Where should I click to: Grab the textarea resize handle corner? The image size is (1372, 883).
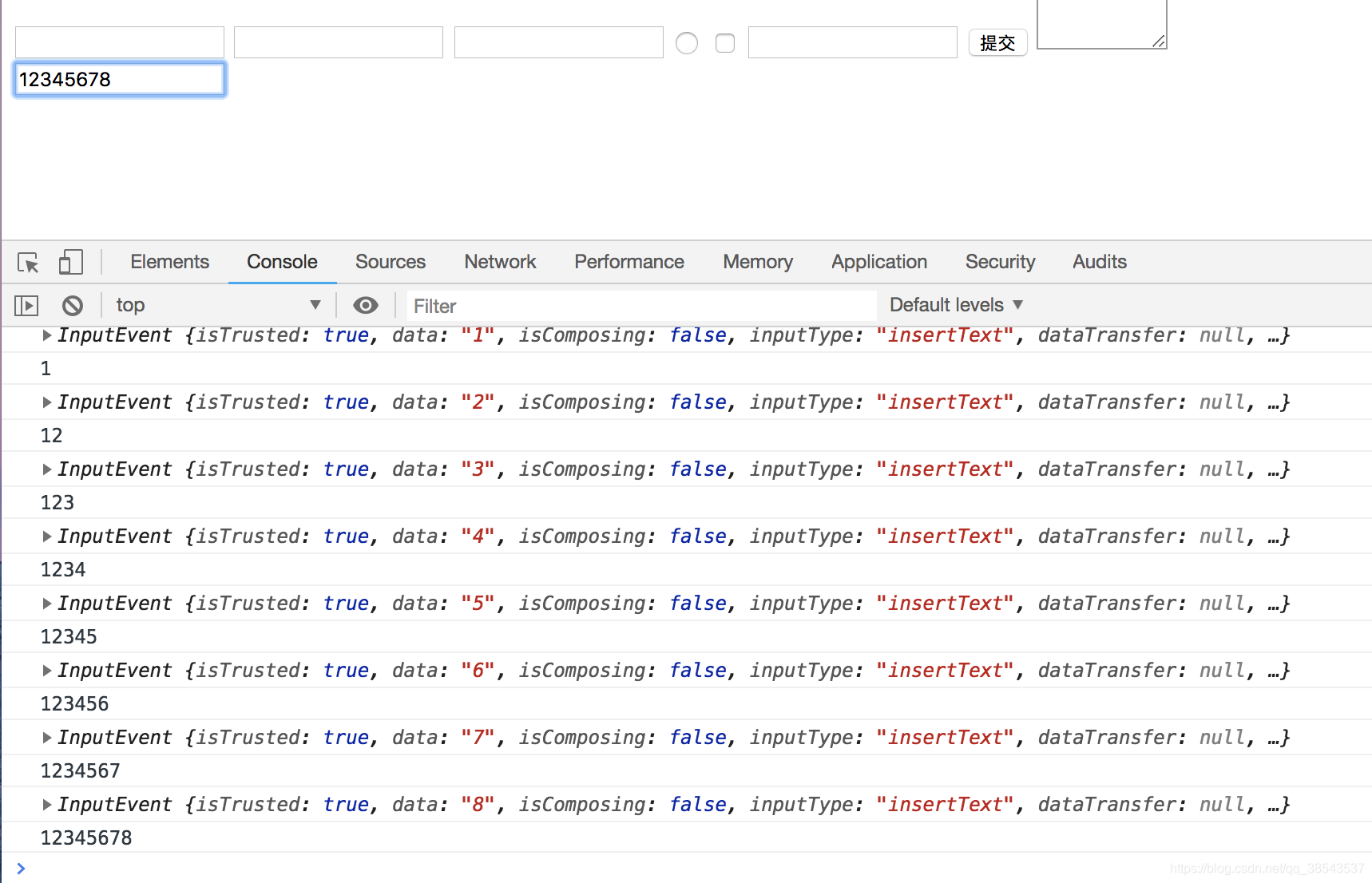pos(1159,41)
